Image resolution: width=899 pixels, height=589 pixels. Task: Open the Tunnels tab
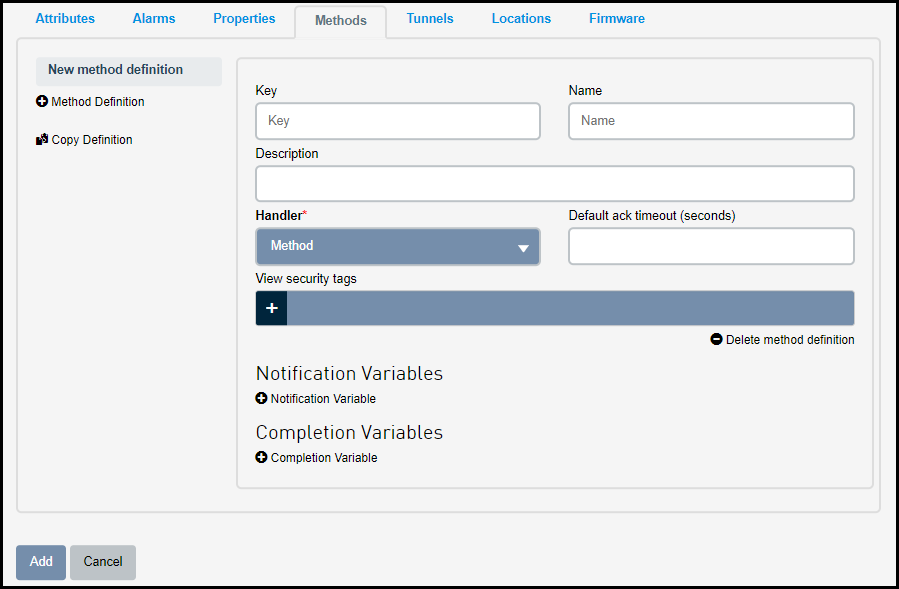pos(430,18)
